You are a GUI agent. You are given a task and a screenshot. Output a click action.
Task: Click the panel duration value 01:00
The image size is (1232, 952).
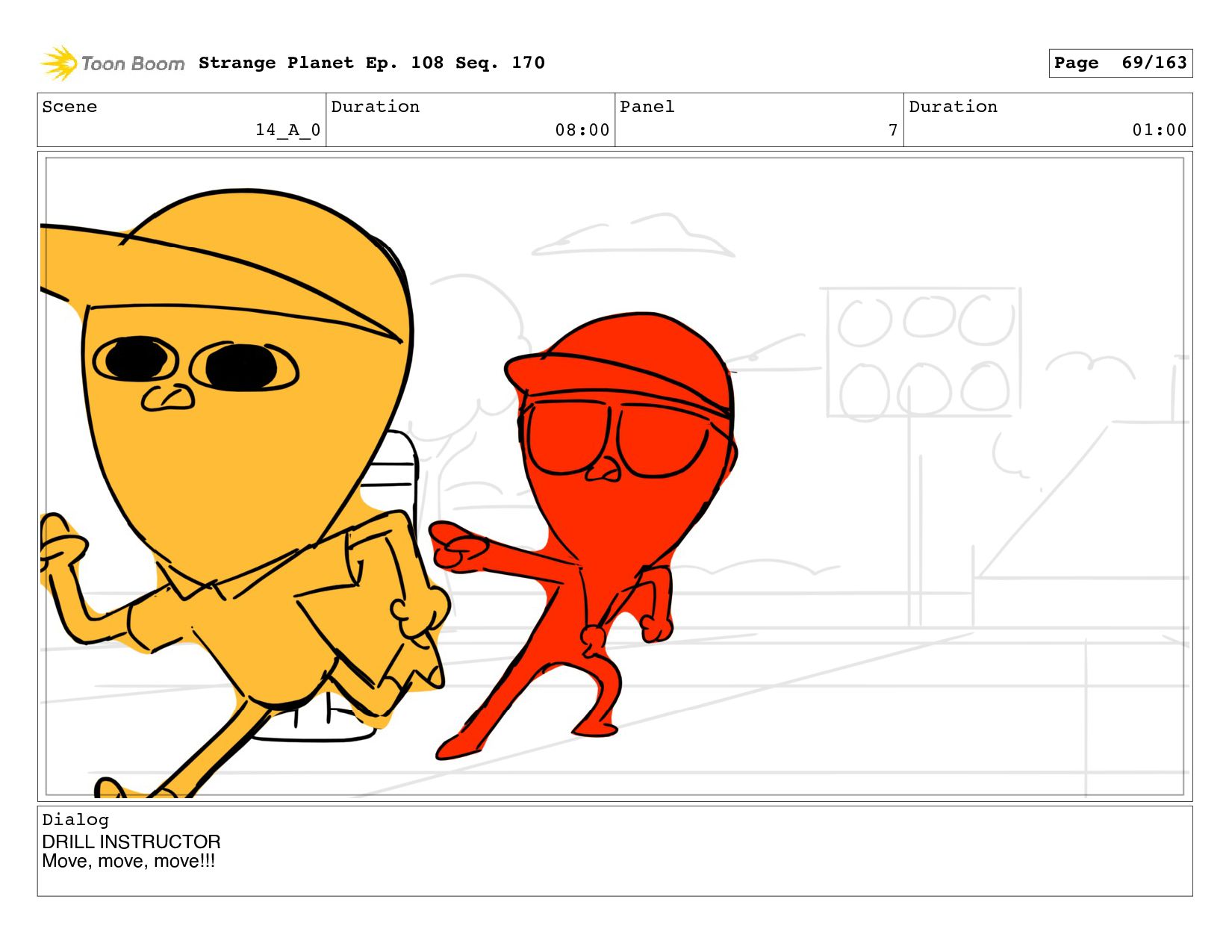pos(1159,130)
